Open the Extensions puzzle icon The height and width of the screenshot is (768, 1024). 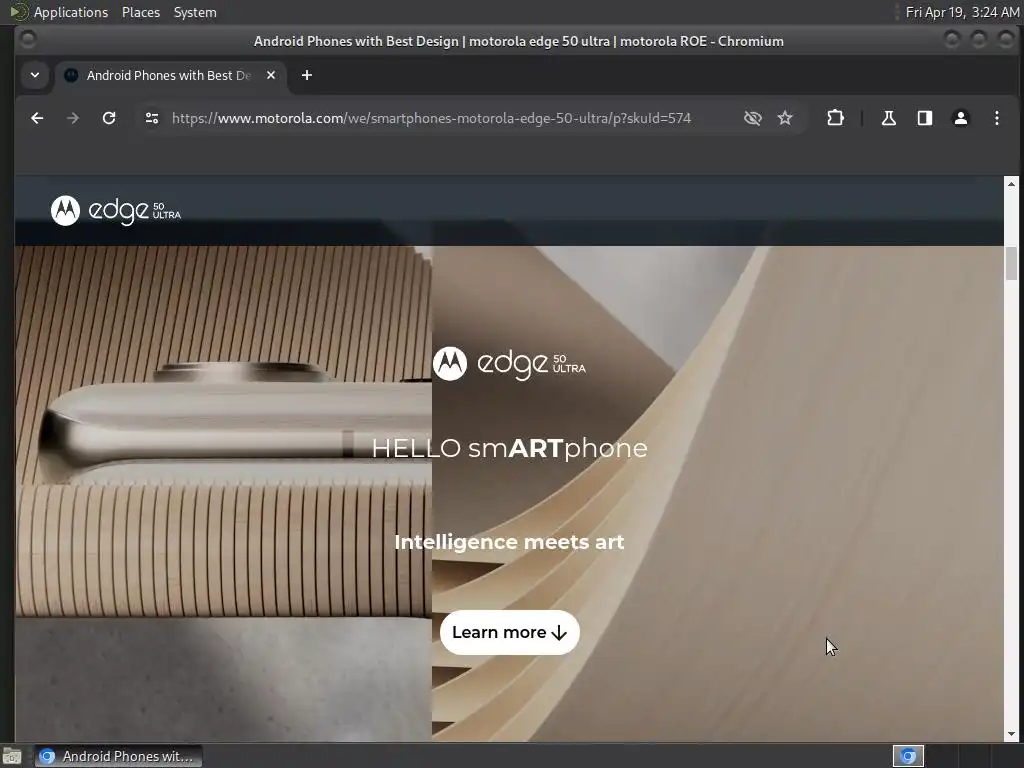tap(835, 118)
